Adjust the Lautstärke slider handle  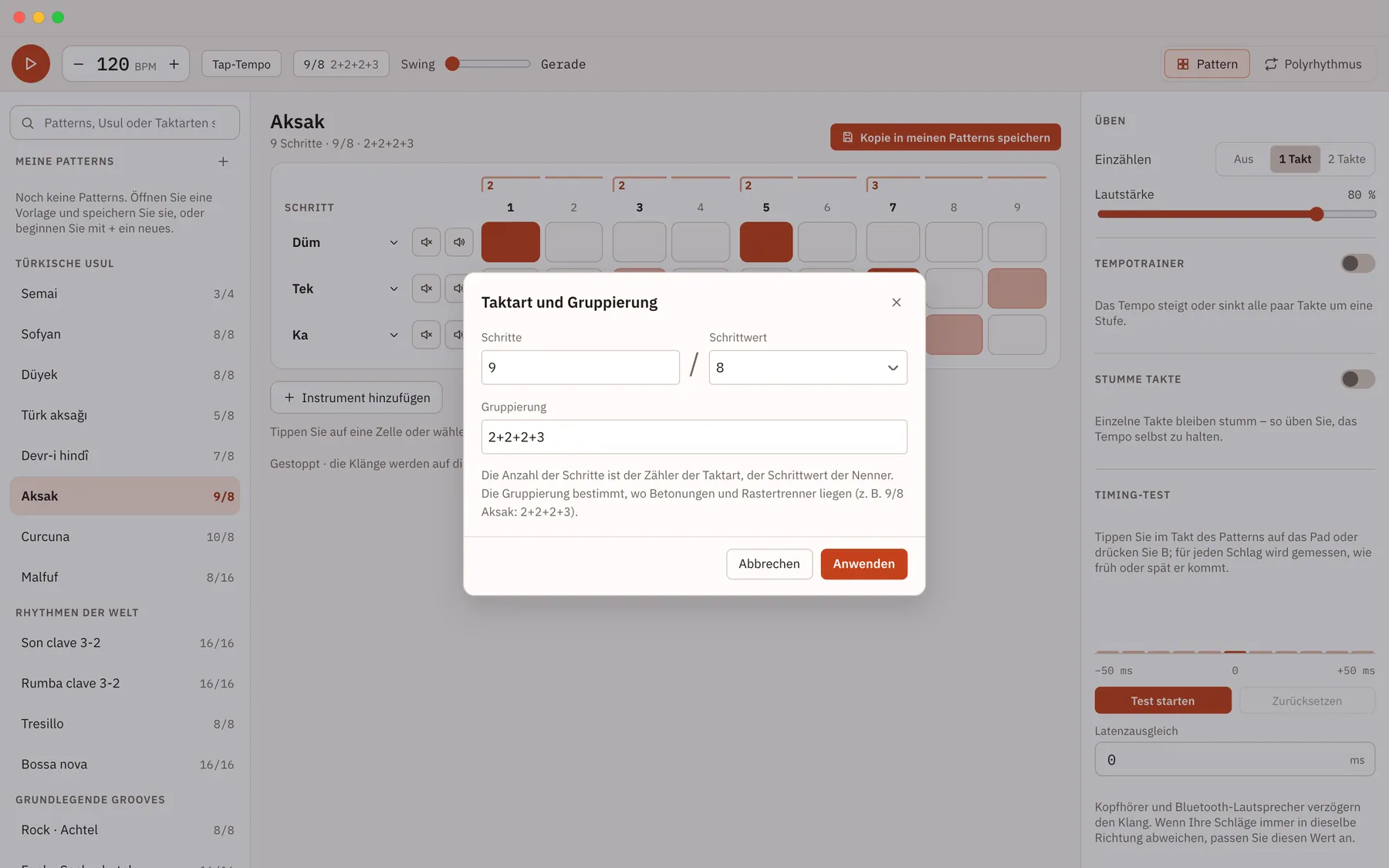pyautogui.click(x=1316, y=214)
